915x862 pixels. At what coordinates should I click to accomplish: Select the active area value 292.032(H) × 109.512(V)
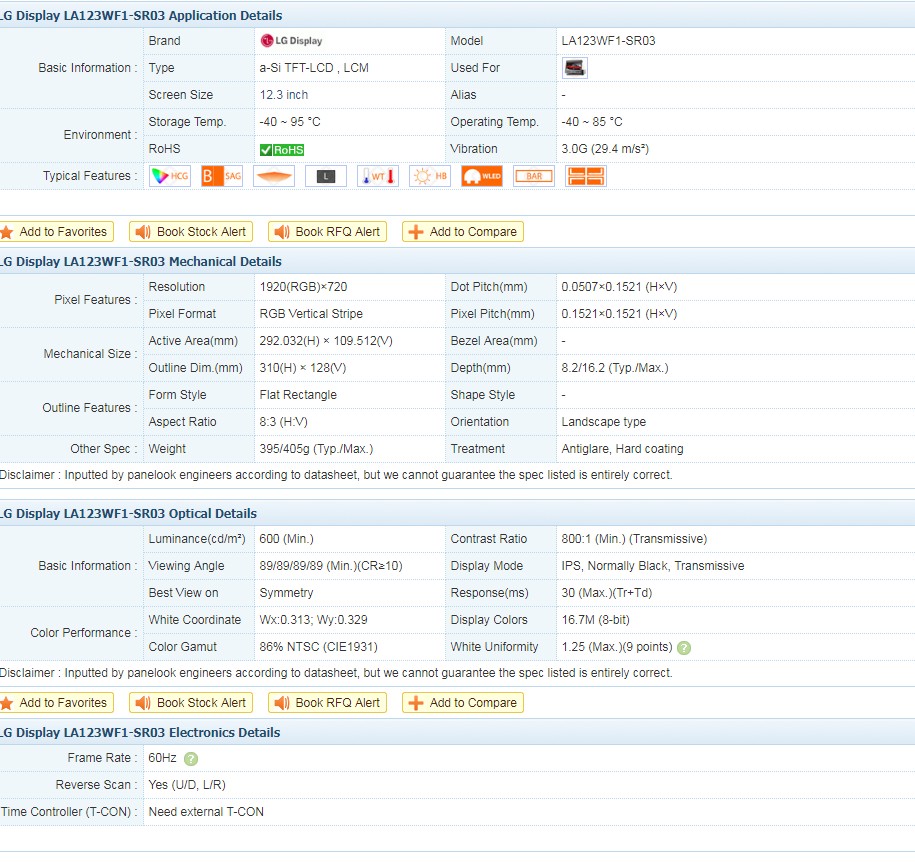[326, 341]
